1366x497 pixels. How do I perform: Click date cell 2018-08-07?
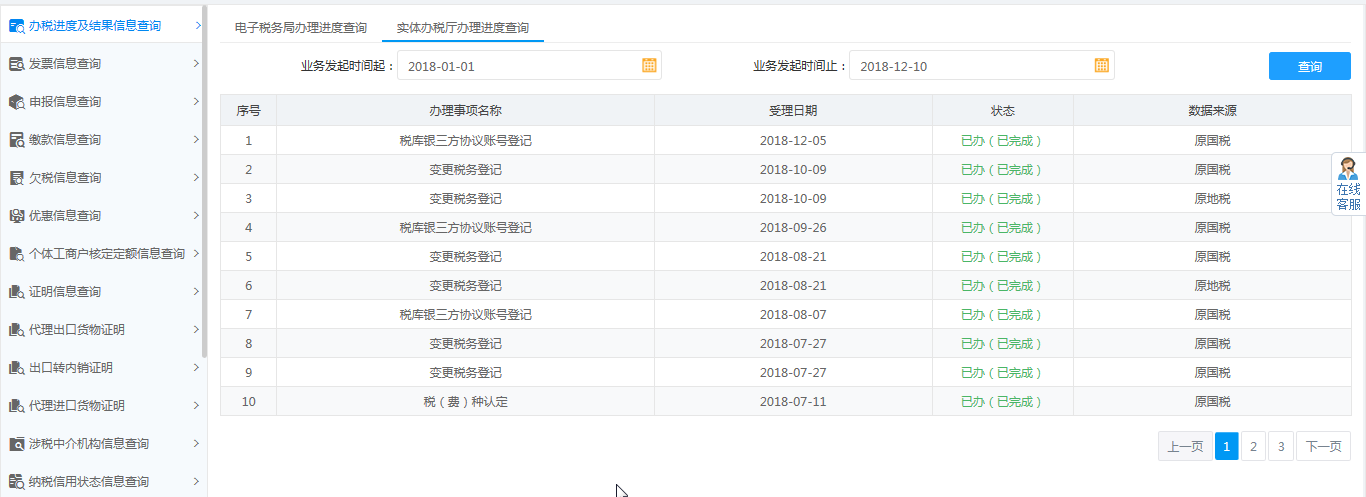pos(793,315)
